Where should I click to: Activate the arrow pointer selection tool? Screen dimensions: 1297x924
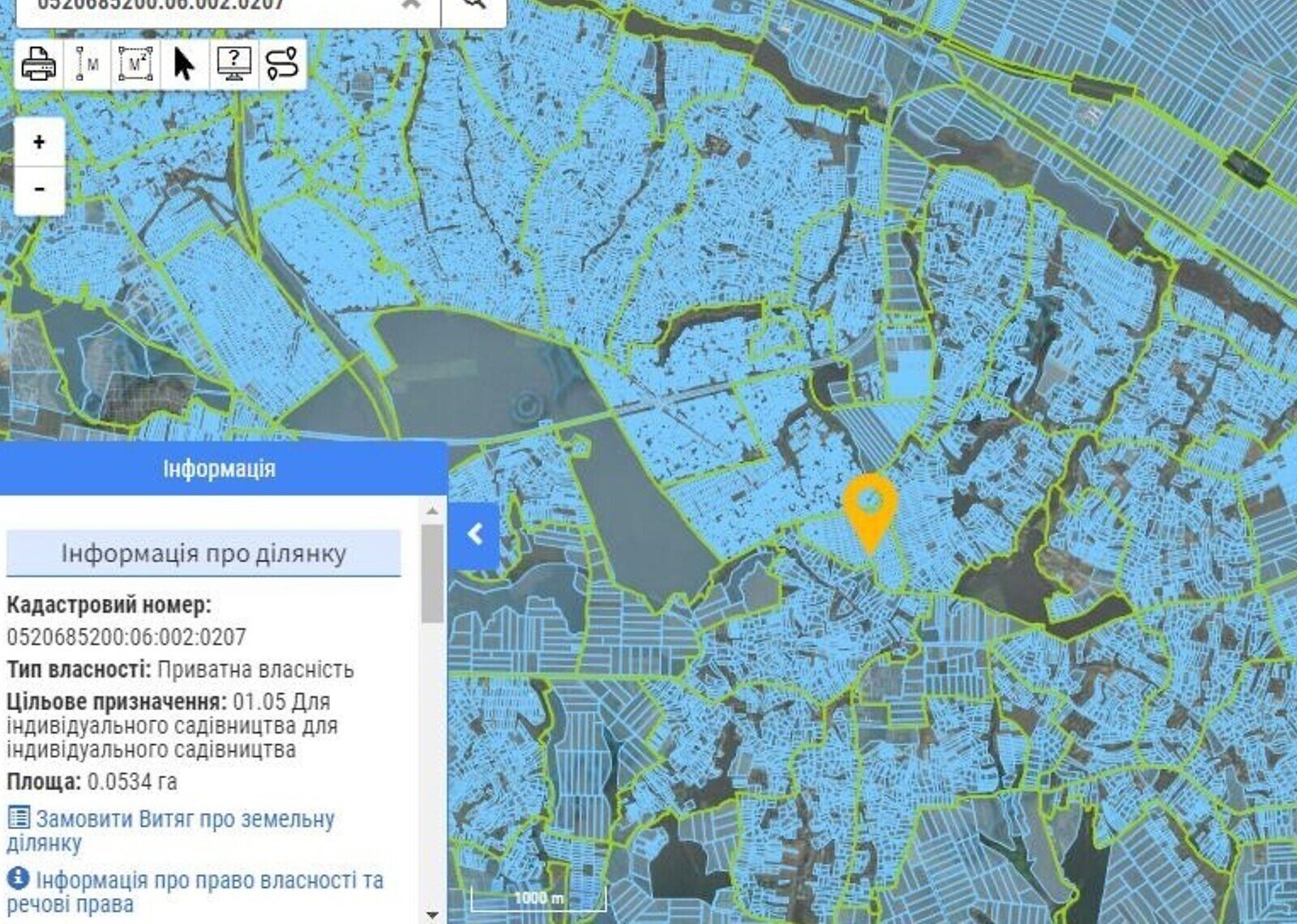point(185,64)
